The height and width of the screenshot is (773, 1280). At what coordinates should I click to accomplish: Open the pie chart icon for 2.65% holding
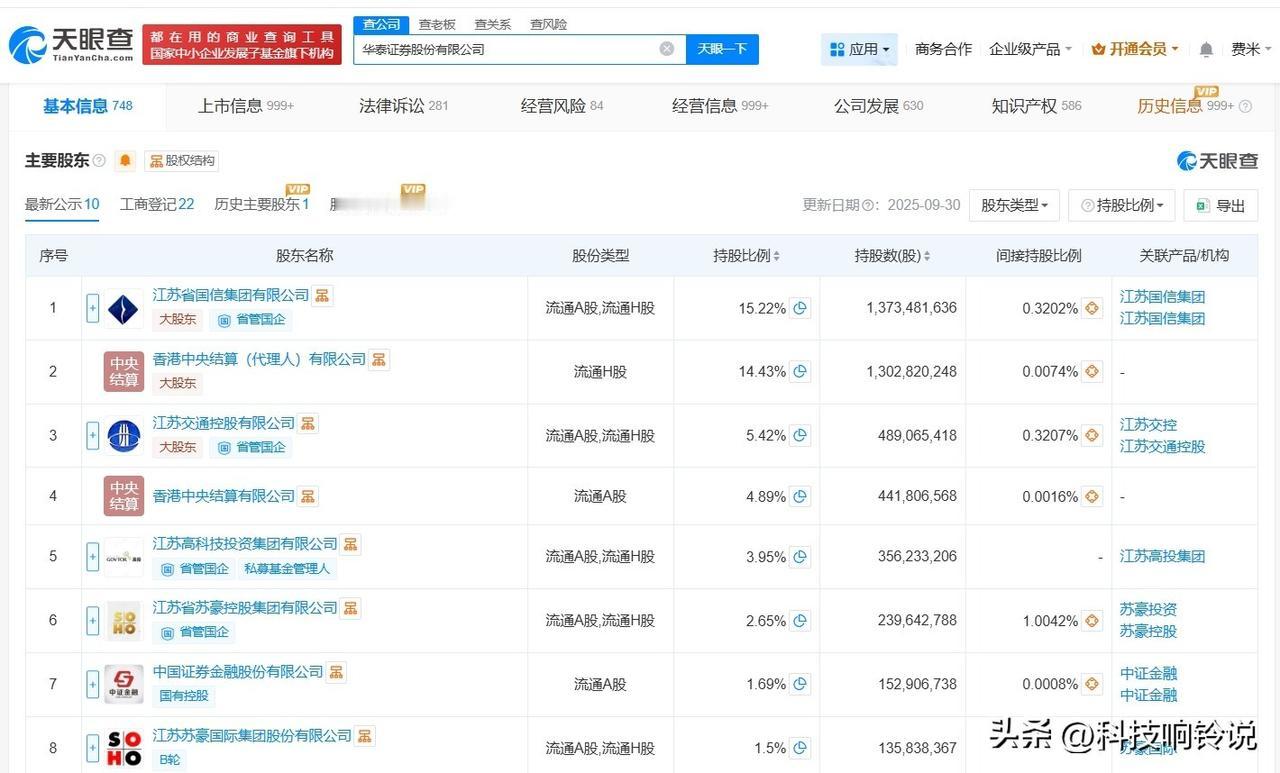pos(800,620)
